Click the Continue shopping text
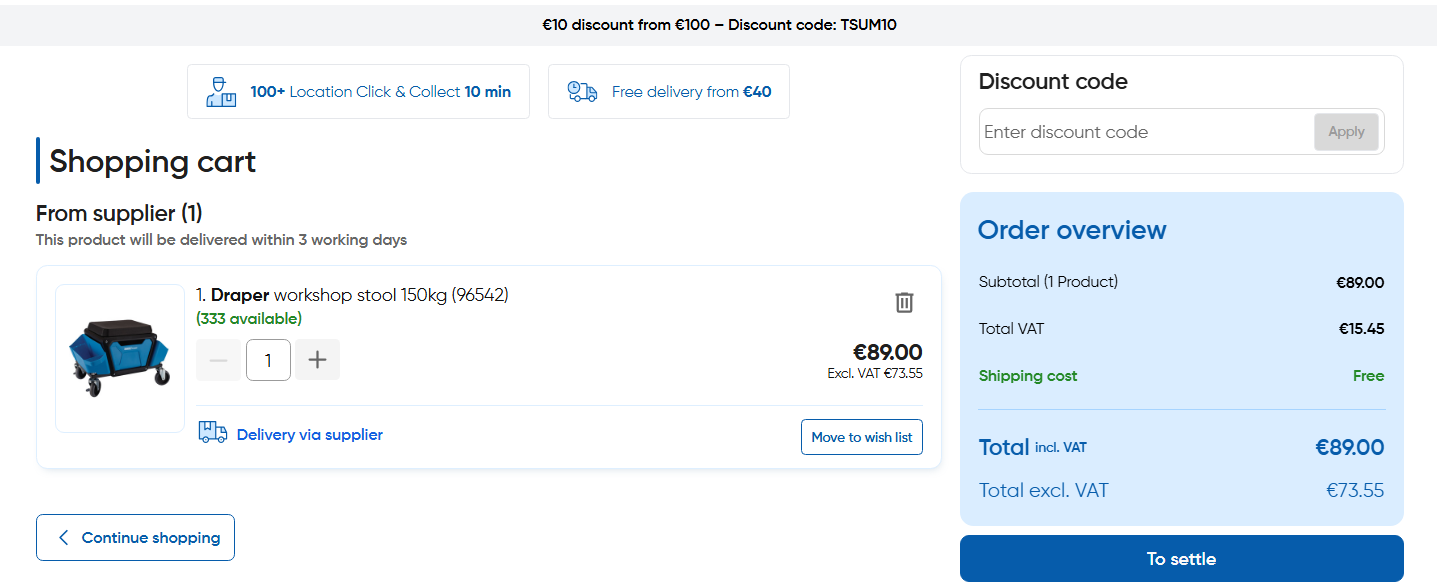1437x588 pixels. pyautogui.click(x=151, y=538)
